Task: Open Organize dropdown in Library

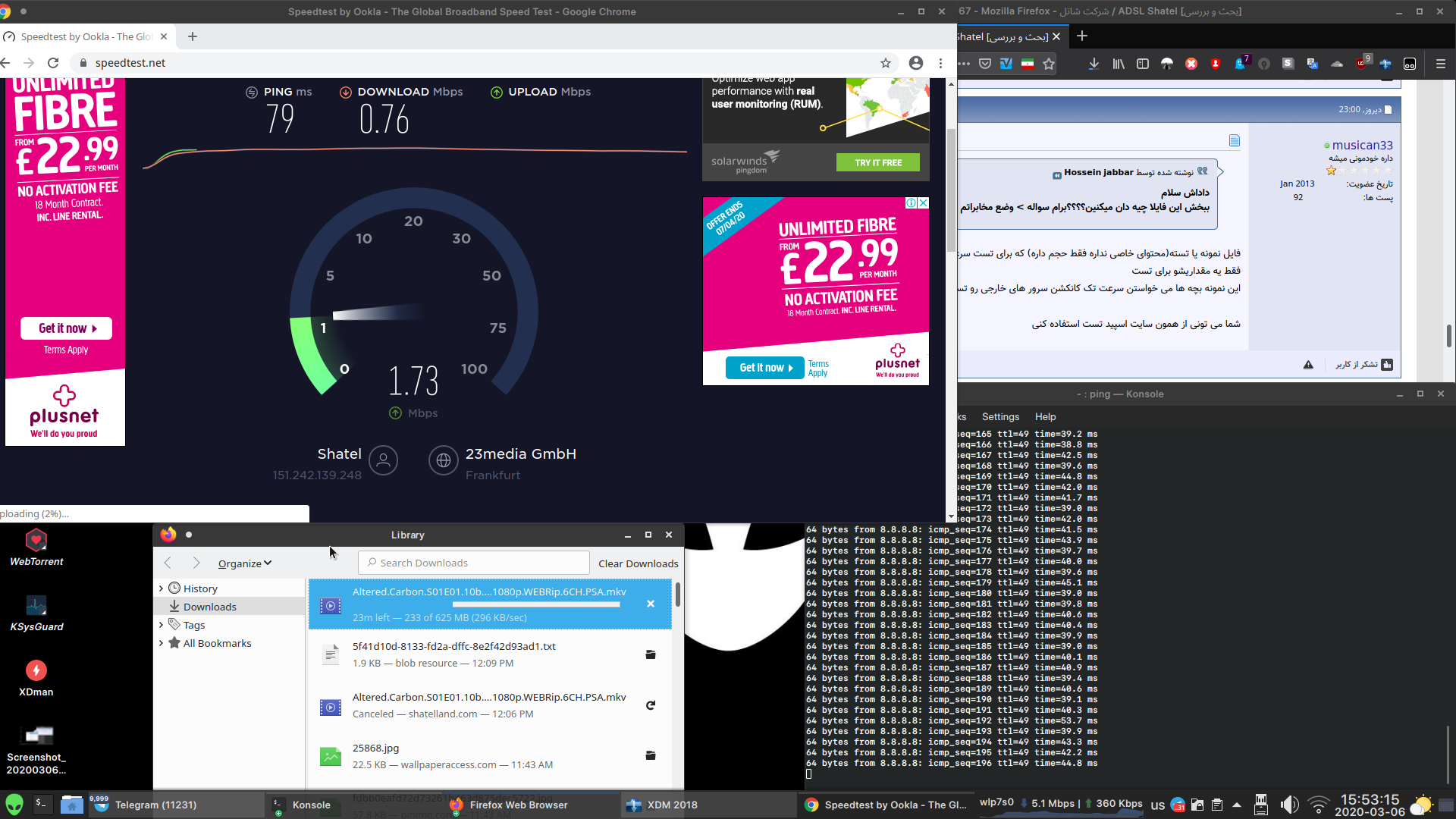Action: [x=244, y=563]
